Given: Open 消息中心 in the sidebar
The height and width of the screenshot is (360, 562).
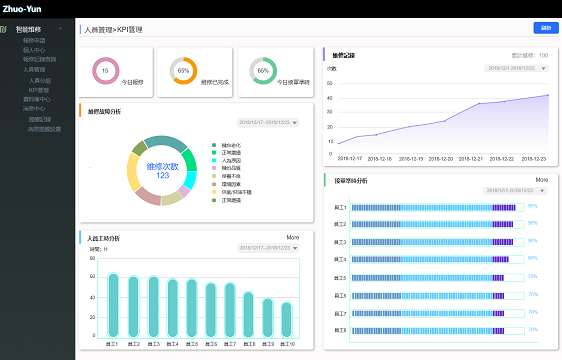Looking at the screenshot, I should tap(34, 108).
